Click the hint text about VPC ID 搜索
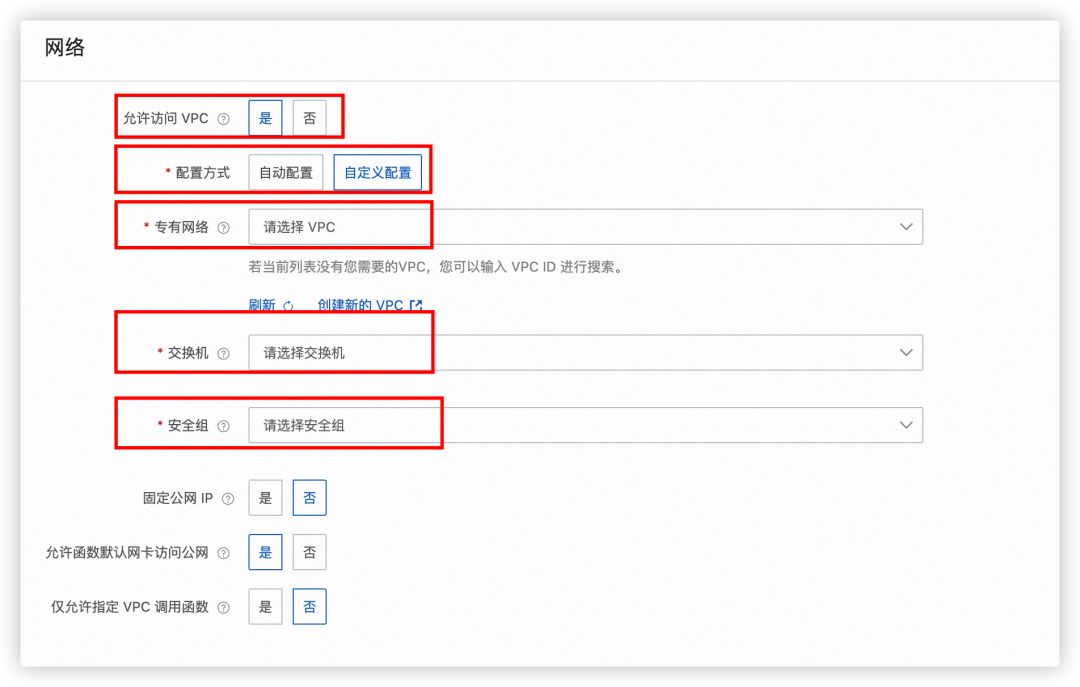Image resolution: width=1080 pixels, height=687 pixels. pos(435,267)
